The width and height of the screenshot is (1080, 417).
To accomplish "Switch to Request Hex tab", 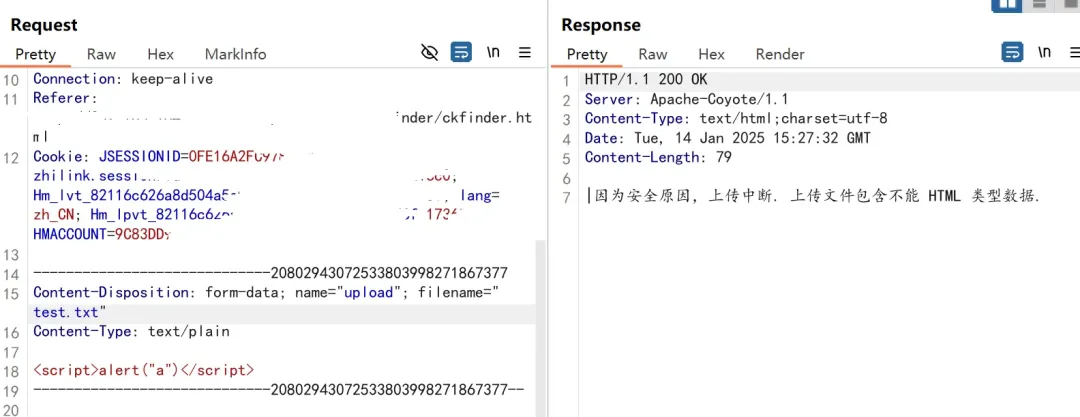I will (x=160, y=54).
